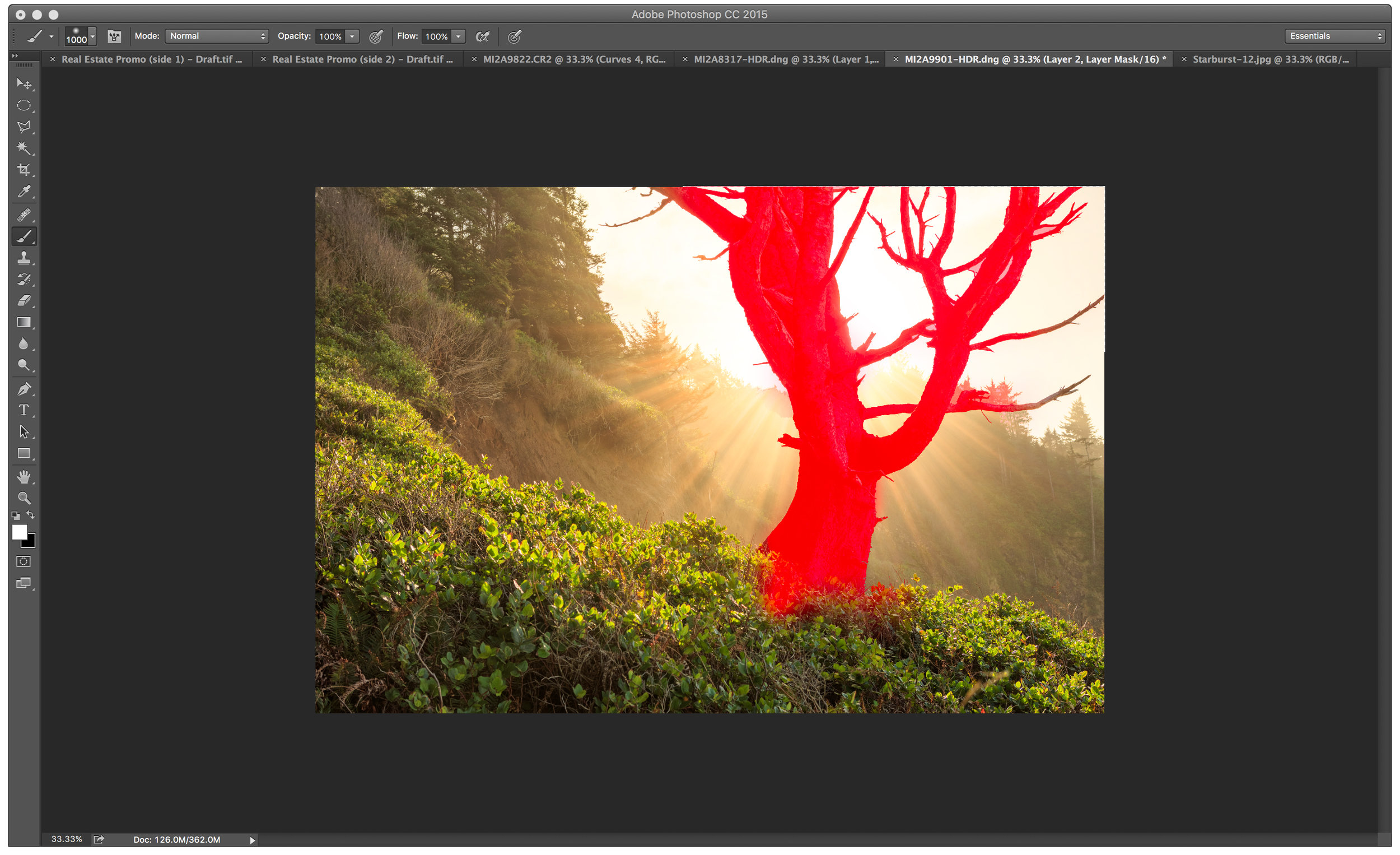Click the 33.33% zoom level field
The width and height of the screenshot is (1400, 855).
pyautogui.click(x=67, y=839)
